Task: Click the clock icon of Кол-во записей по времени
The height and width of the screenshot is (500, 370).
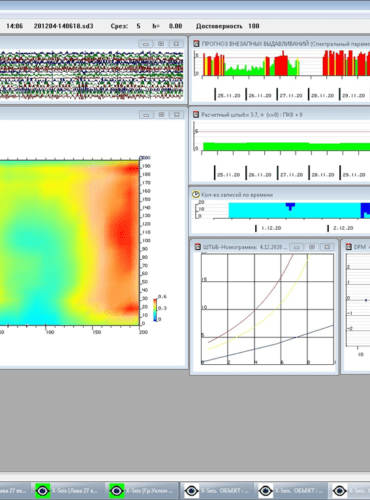Action: pyautogui.click(x=196, y=195)
